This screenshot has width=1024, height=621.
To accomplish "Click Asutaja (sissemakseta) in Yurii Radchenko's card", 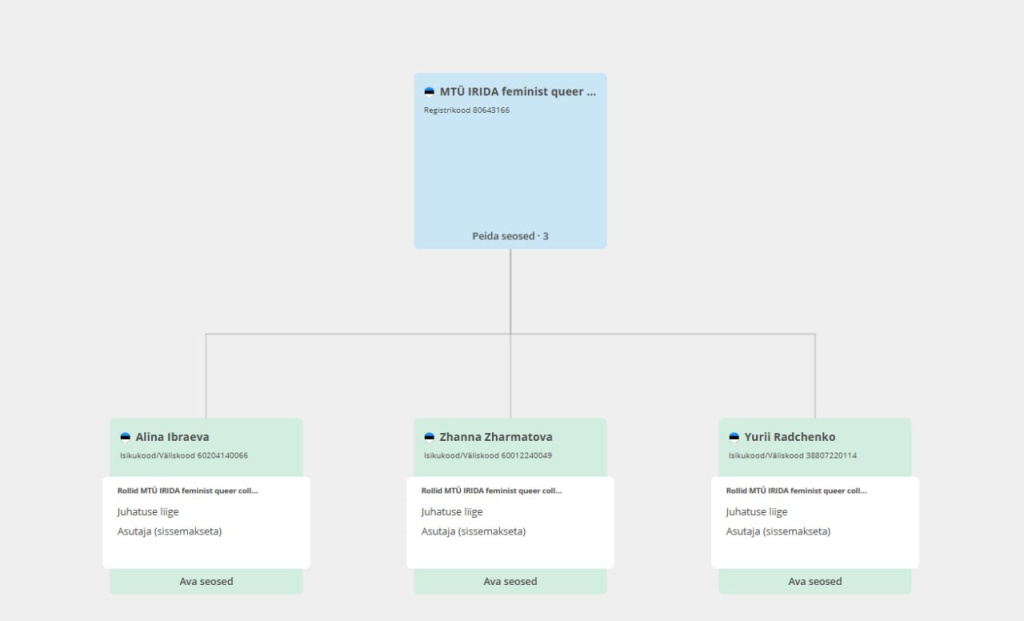I will [x=778, y=532].
